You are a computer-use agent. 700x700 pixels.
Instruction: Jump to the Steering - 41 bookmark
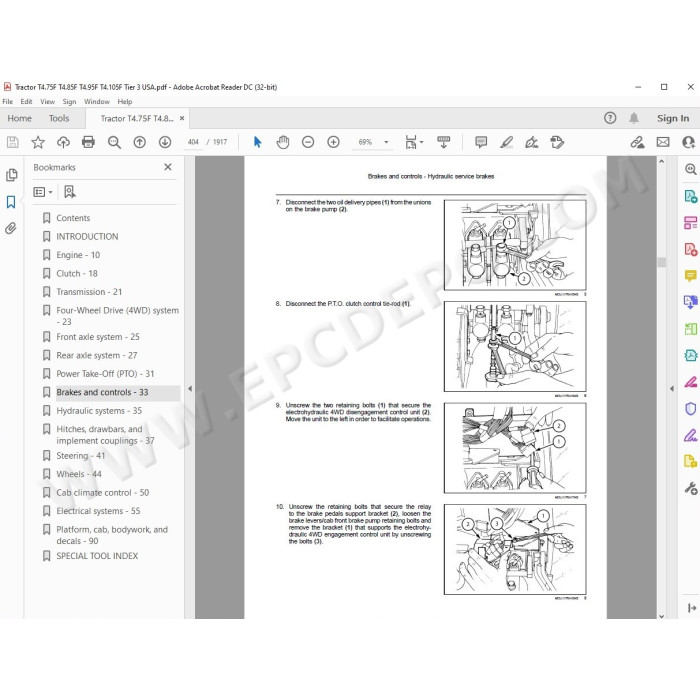(80, 456)
